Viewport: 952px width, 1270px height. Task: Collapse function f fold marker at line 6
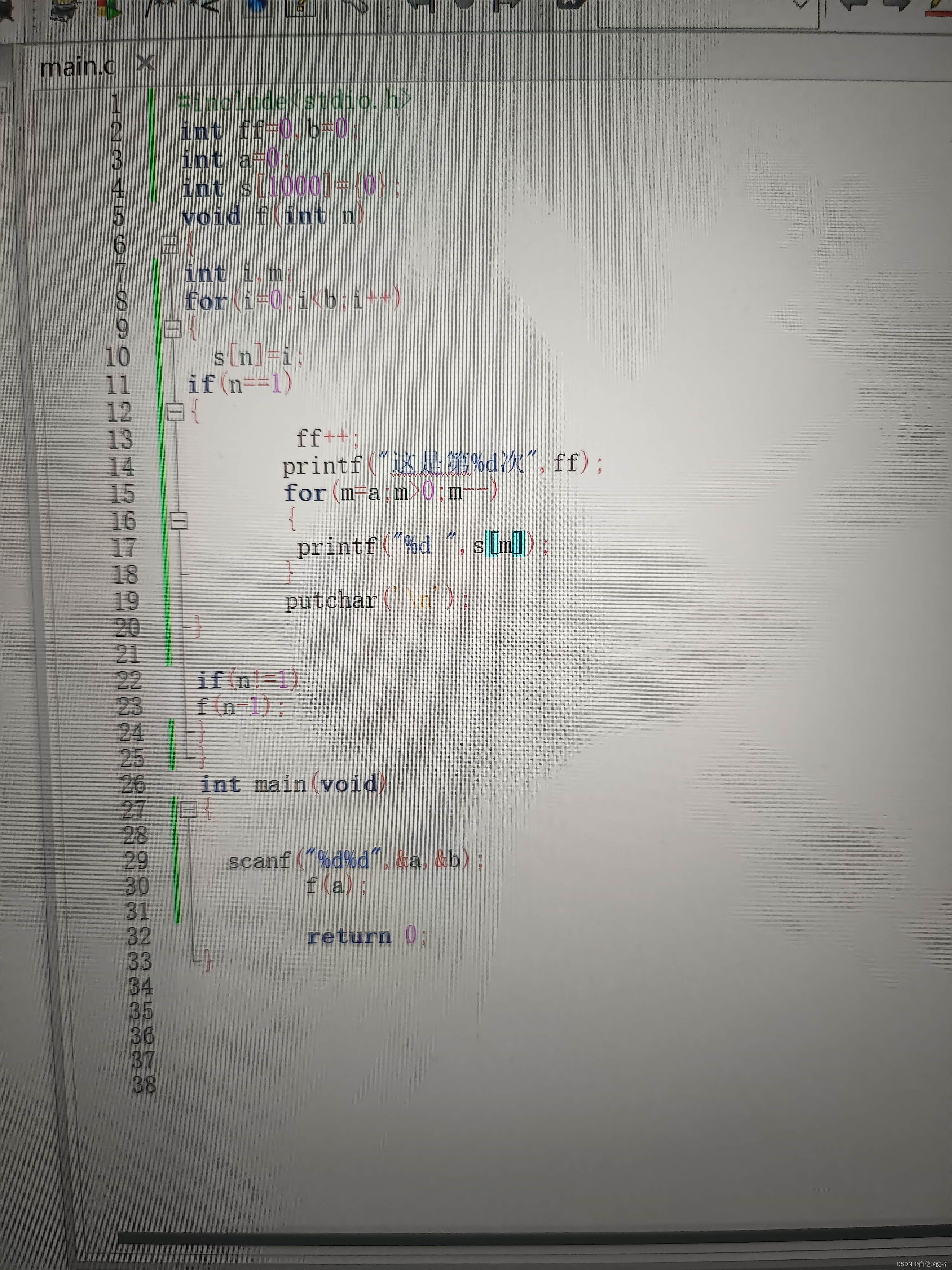pyautogui.click(x=170, y=245)
